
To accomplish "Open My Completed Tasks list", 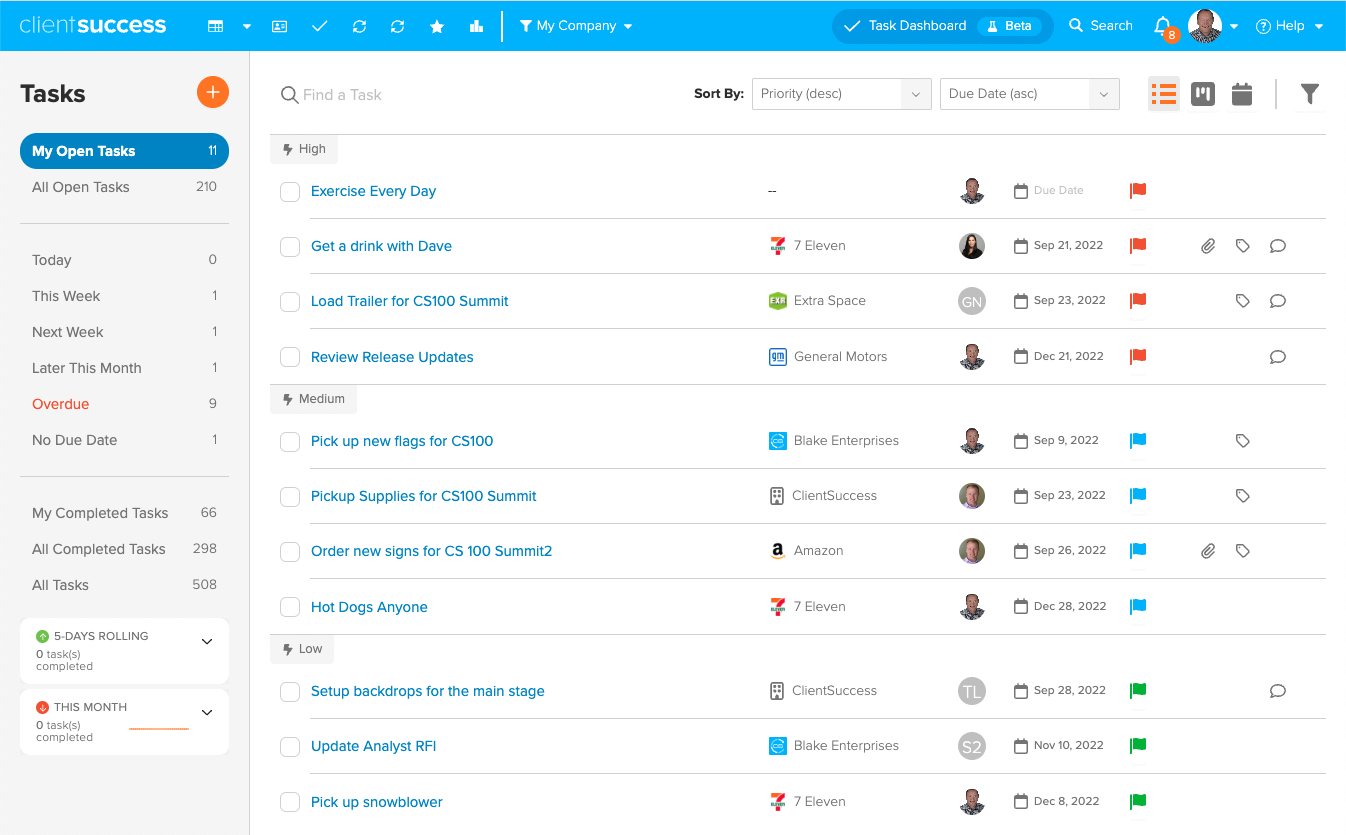I will click(124, 513).
